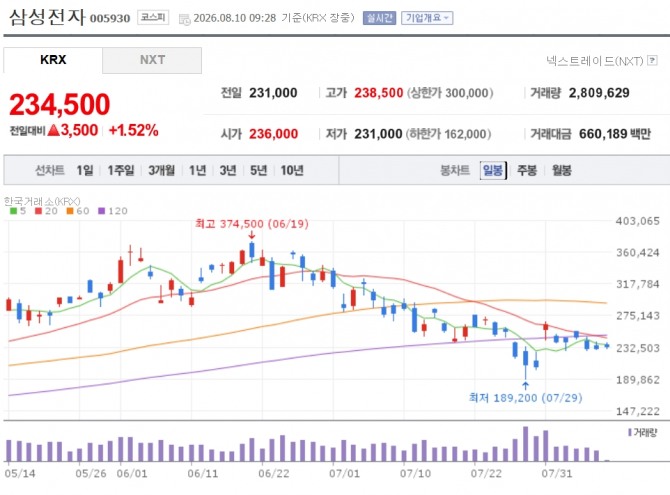The image size is (670, 495).
Task: Switch to the NXT tab
Action: (152, 60)
